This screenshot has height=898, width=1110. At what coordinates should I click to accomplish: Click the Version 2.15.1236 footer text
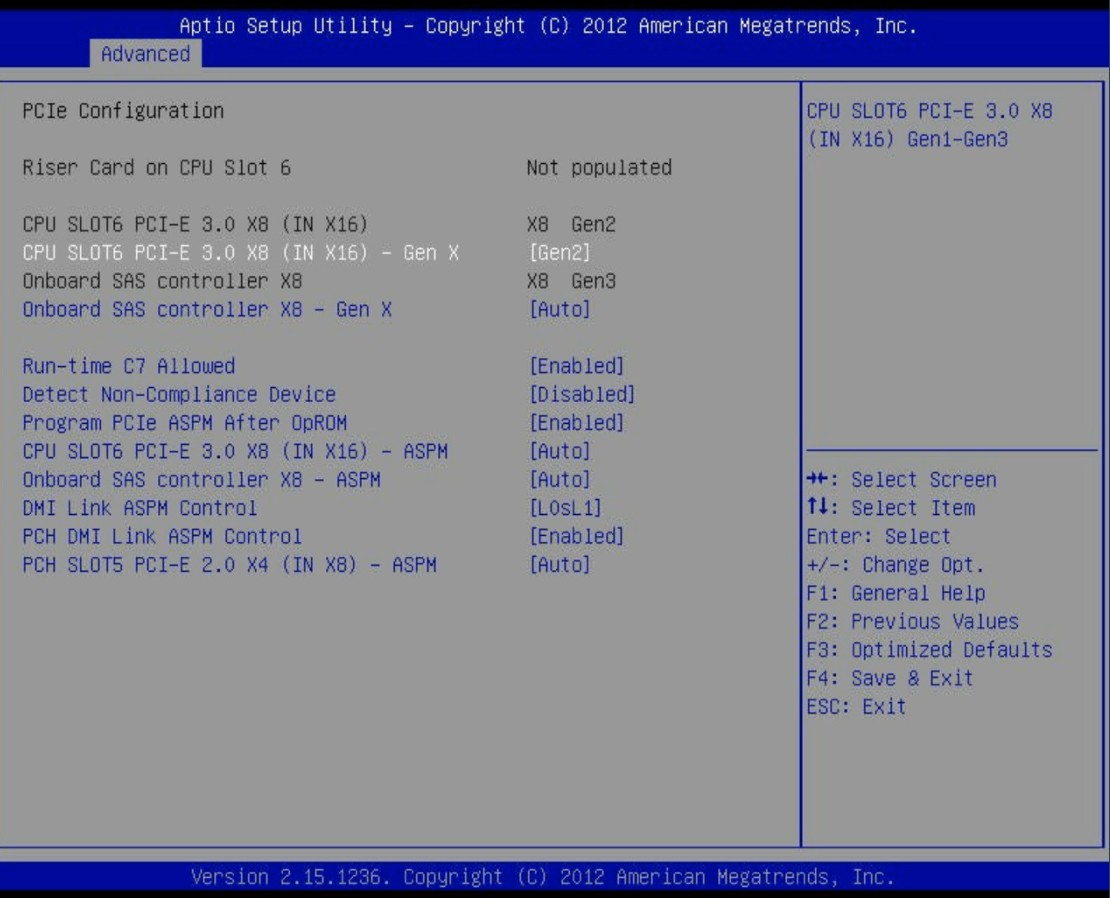pyautogui.click(x=542, y=877)
